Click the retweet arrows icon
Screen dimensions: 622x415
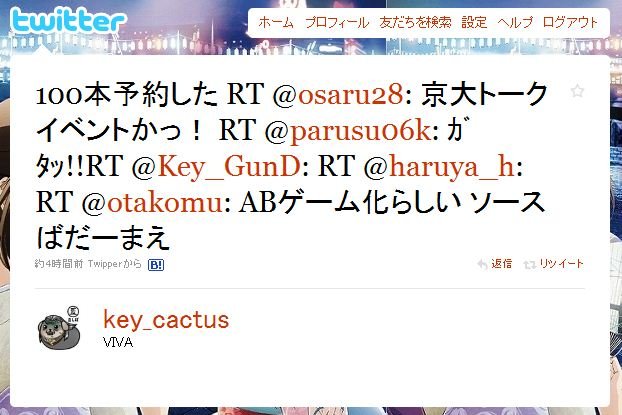click(530, 264)
